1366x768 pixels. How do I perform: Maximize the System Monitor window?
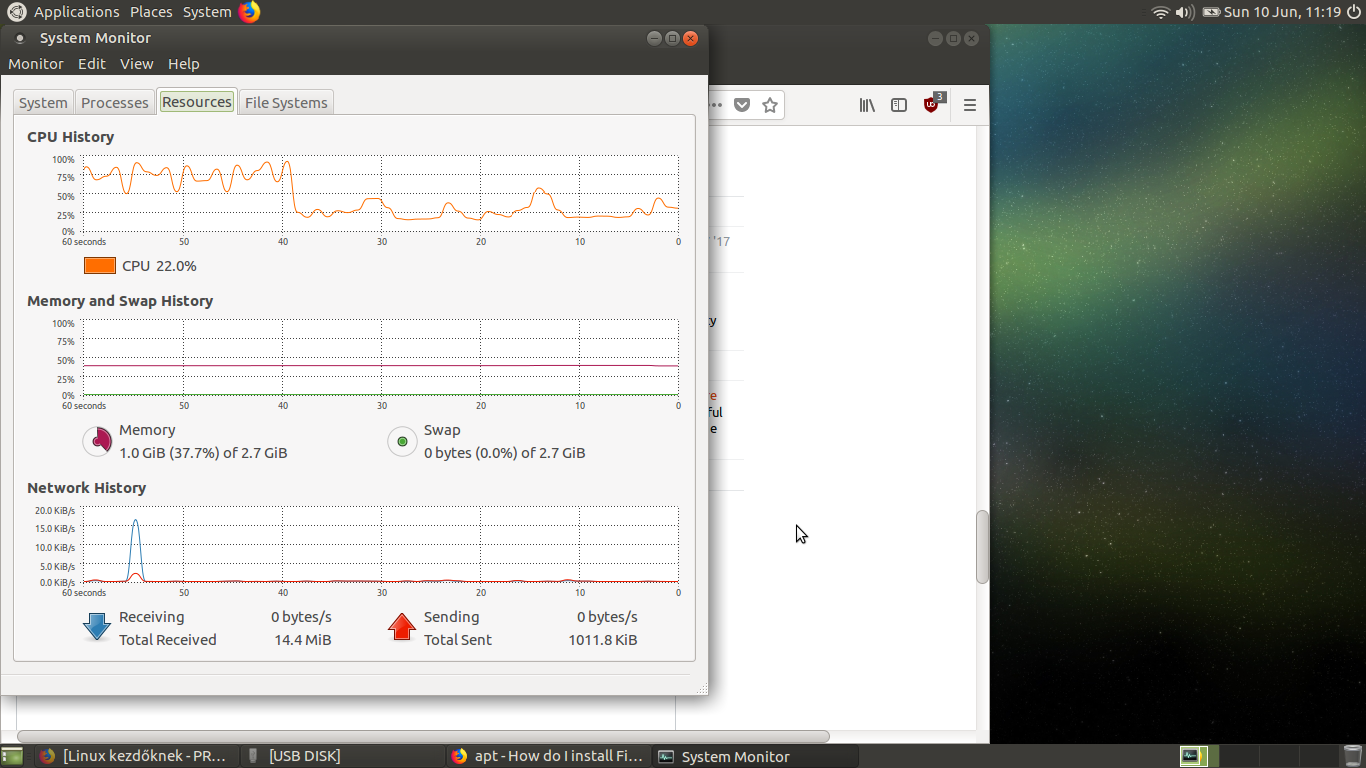(x=673, y=38)
